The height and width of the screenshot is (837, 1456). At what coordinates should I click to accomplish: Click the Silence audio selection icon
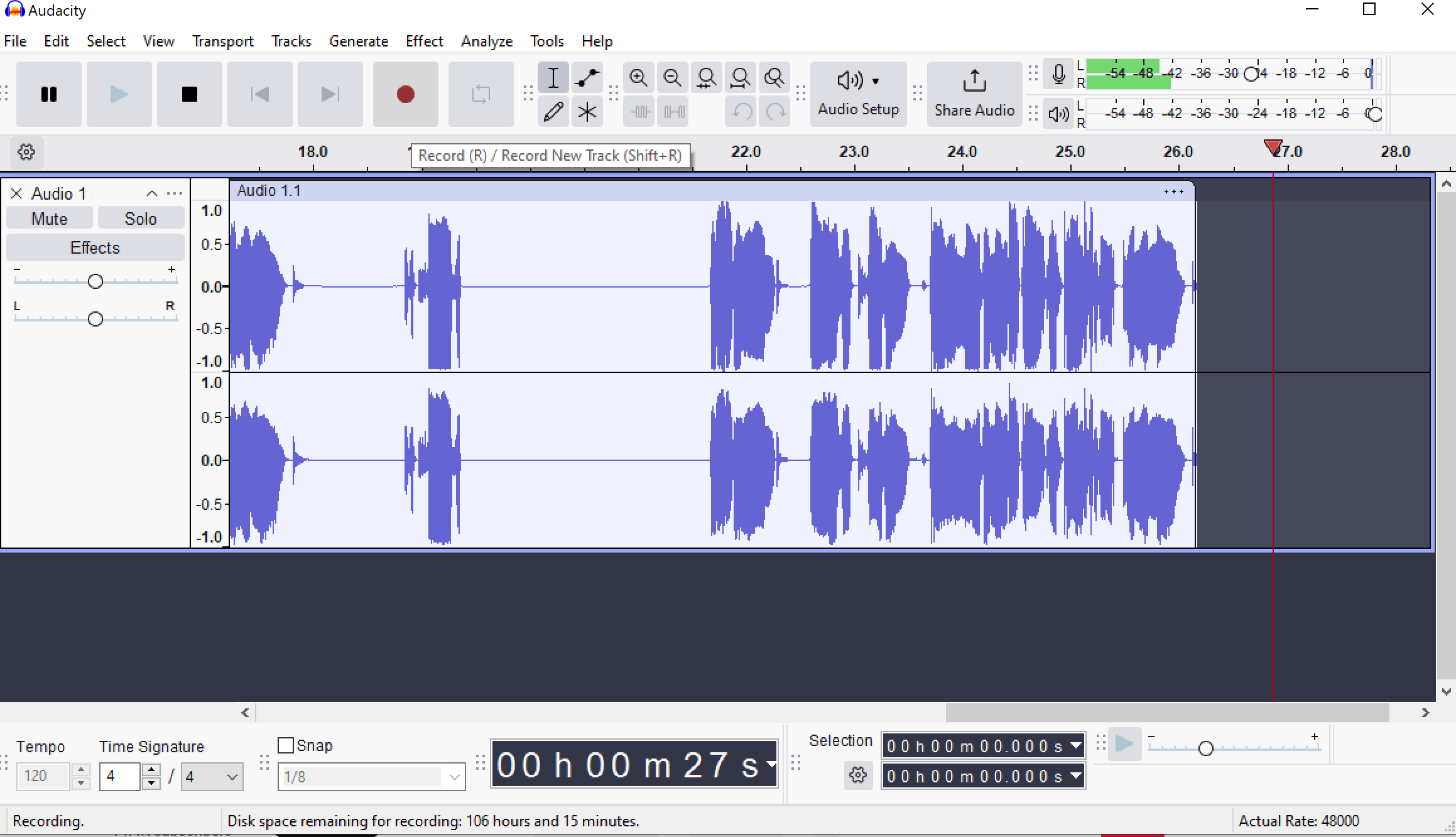click(673, 112)
